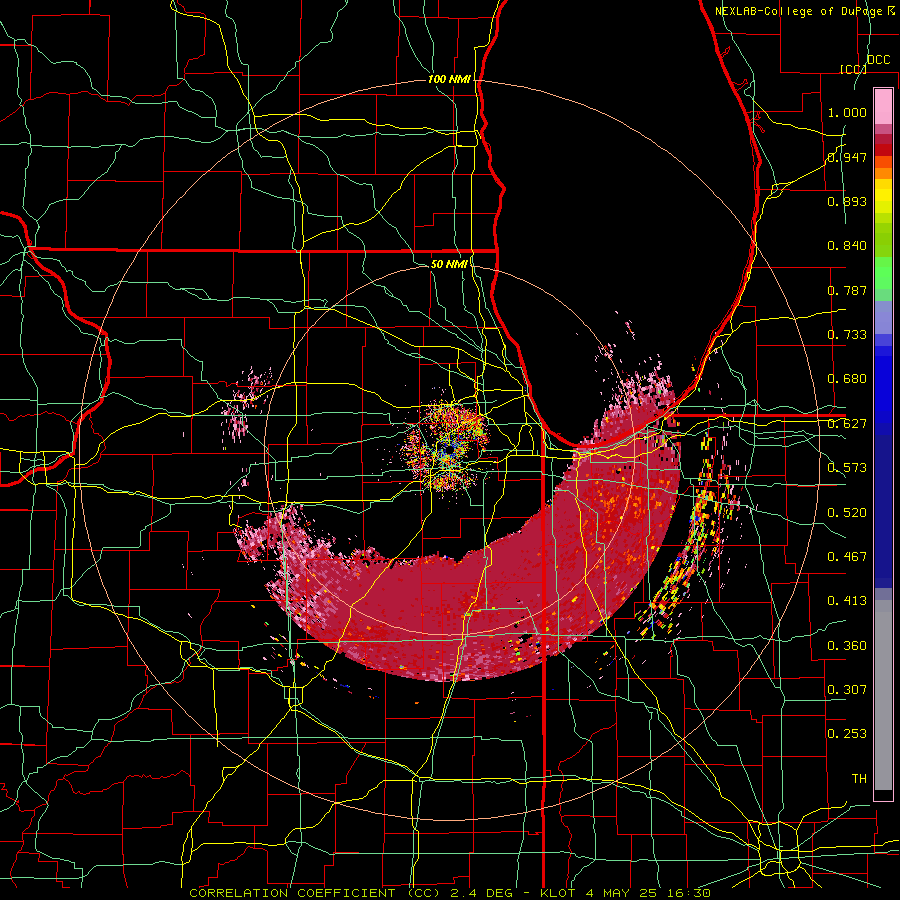Click the 0.787 color scale value
The width and height of the screenshot is (900, 900).
coord(847,290)
